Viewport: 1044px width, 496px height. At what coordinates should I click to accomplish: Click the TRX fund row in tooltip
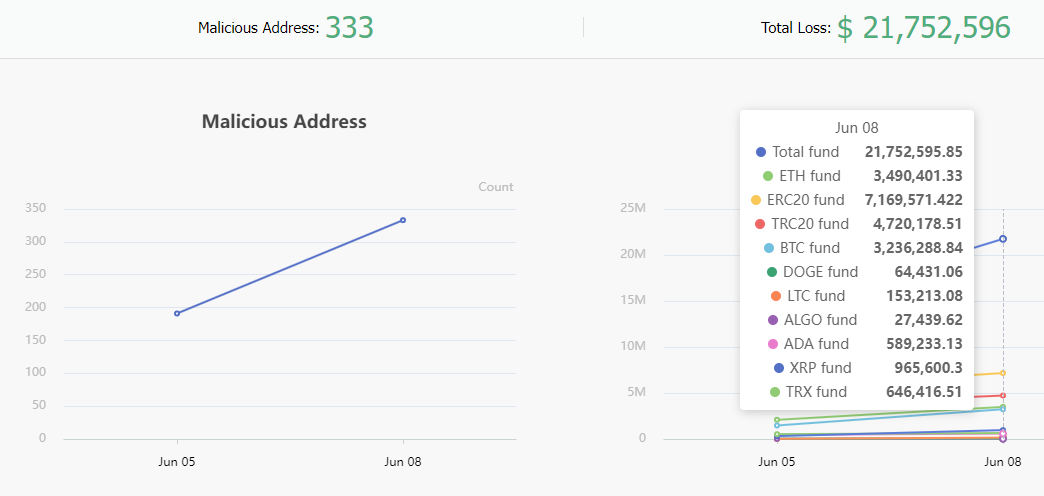860,392
